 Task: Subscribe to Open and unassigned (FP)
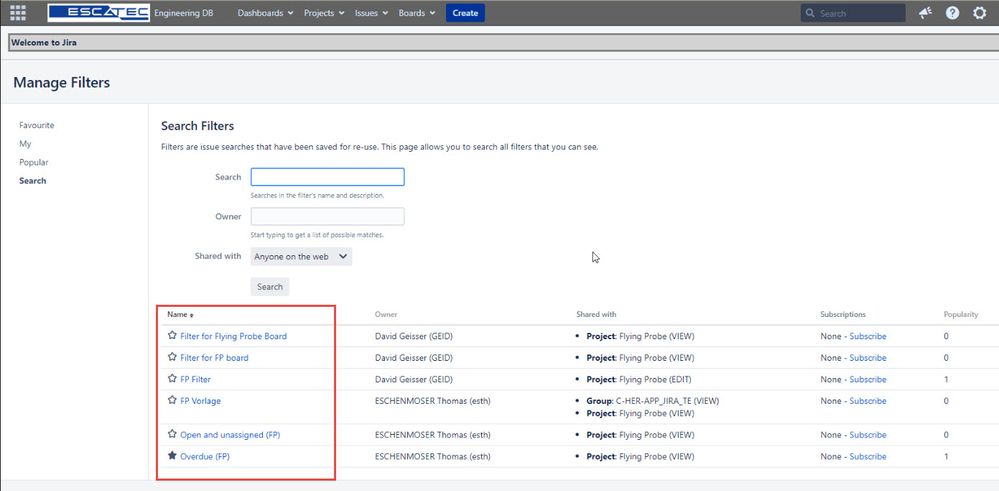click(868, 435)
